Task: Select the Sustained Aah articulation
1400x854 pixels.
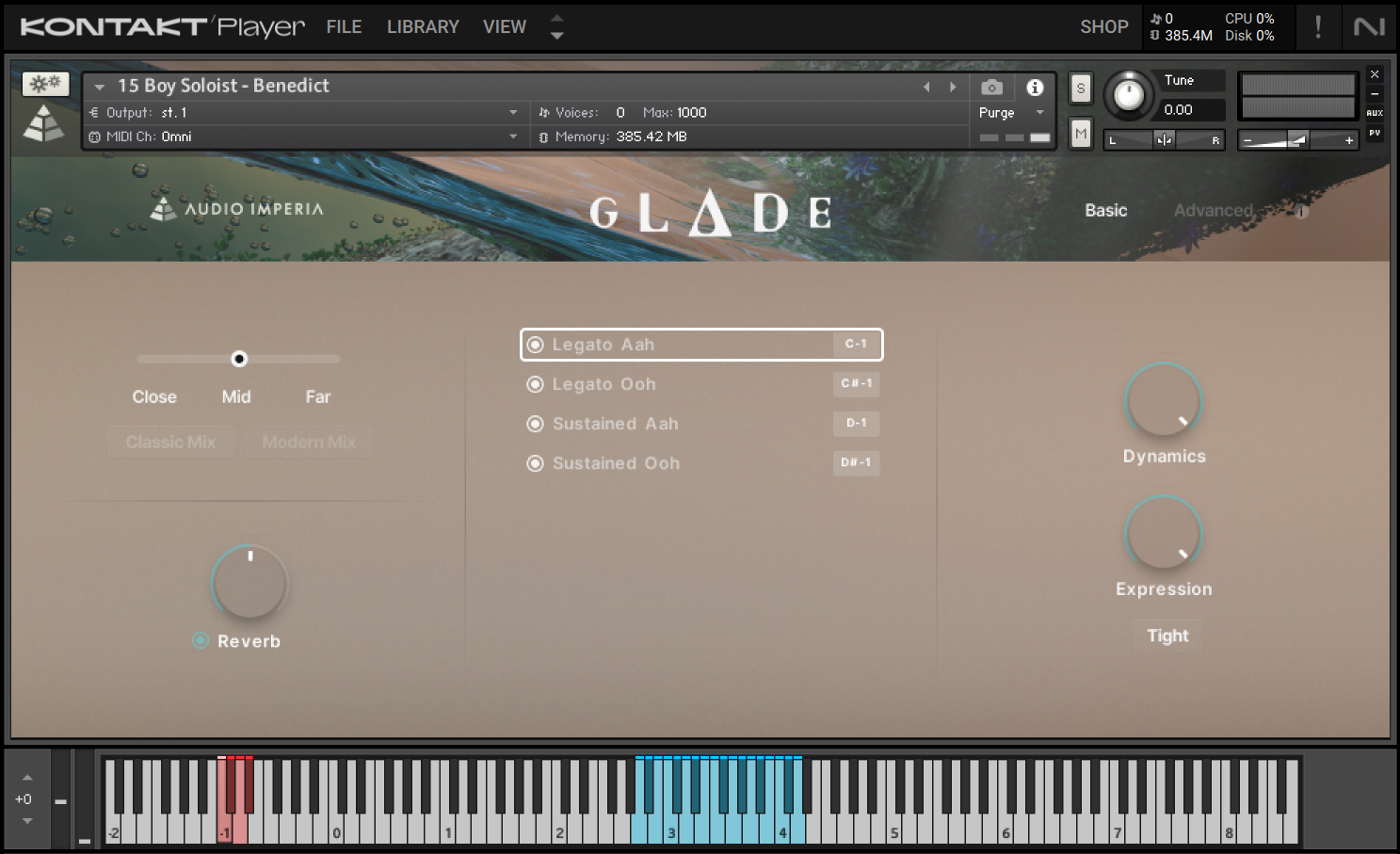Action: [701, 424]
